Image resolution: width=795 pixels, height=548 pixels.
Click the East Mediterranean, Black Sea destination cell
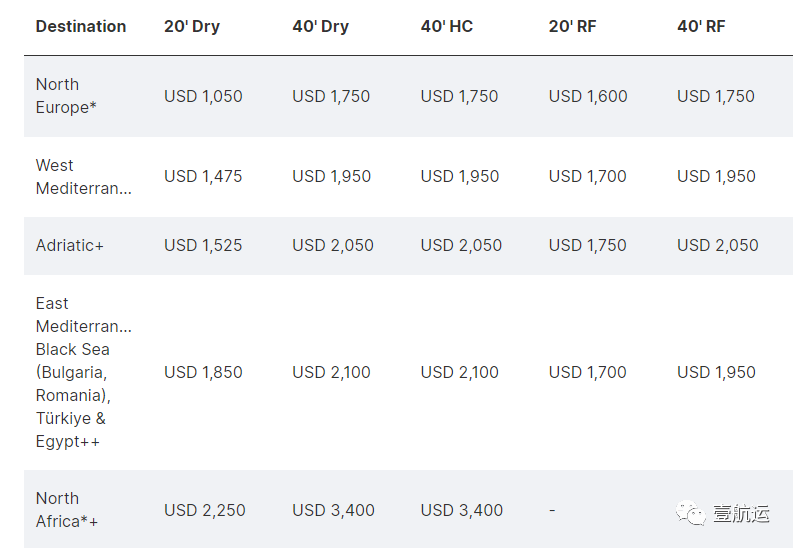click(84, 372)
